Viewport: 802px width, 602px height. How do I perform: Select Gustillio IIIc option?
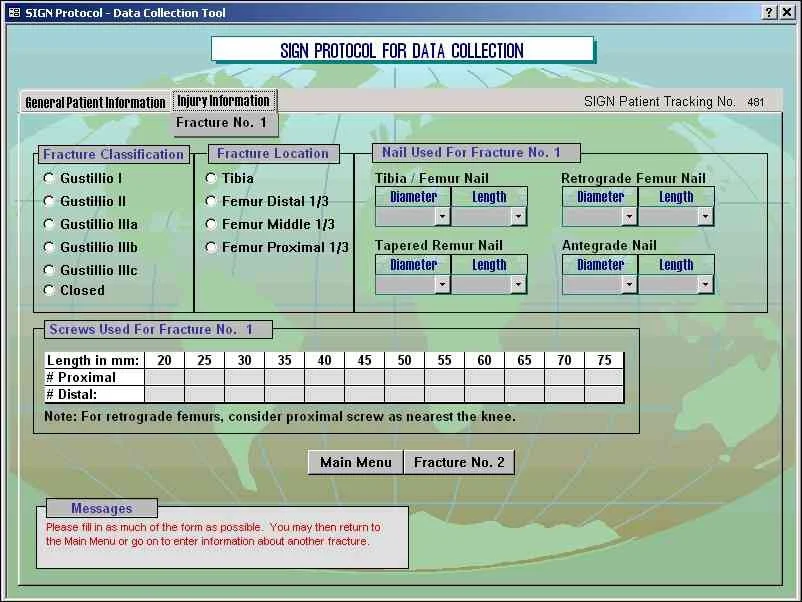click(49, 270)
